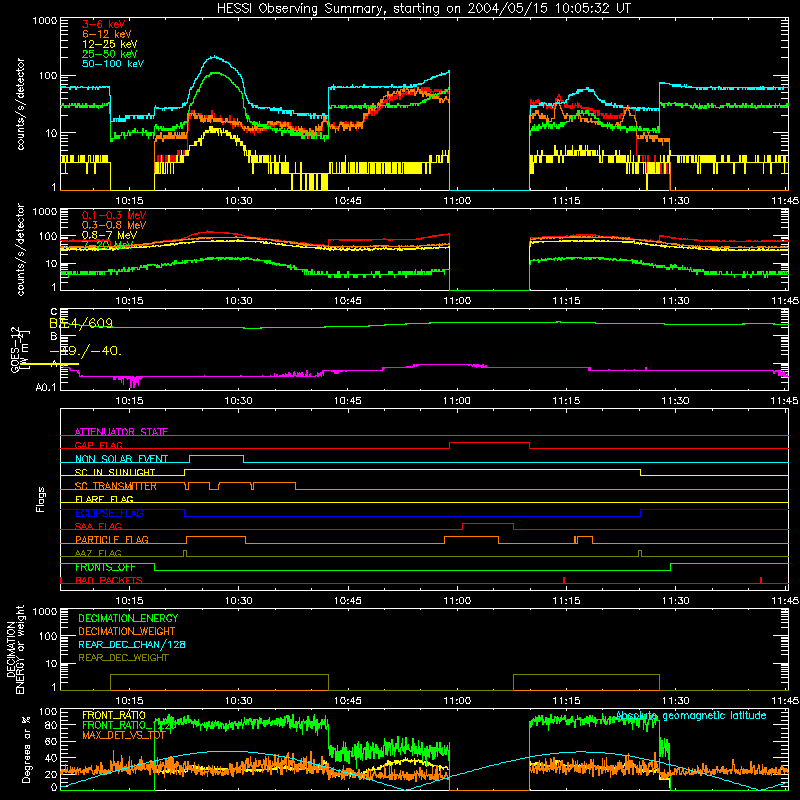The image size is (800, 800).
Task: Click the FLARE_FLAG label
Action: [104, 499]
